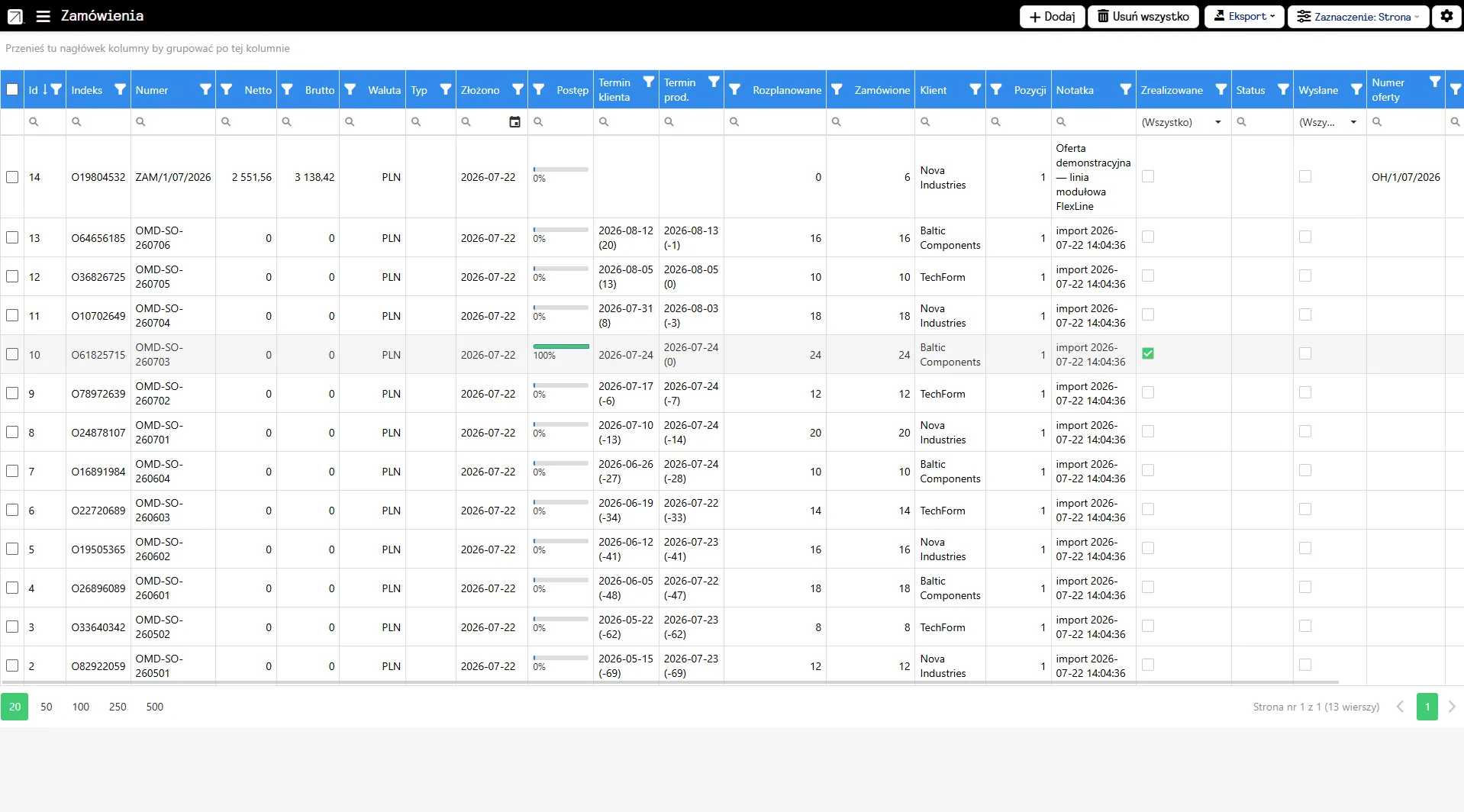
Task: Select the row checkbox for order Id 14
Action: 12,177
